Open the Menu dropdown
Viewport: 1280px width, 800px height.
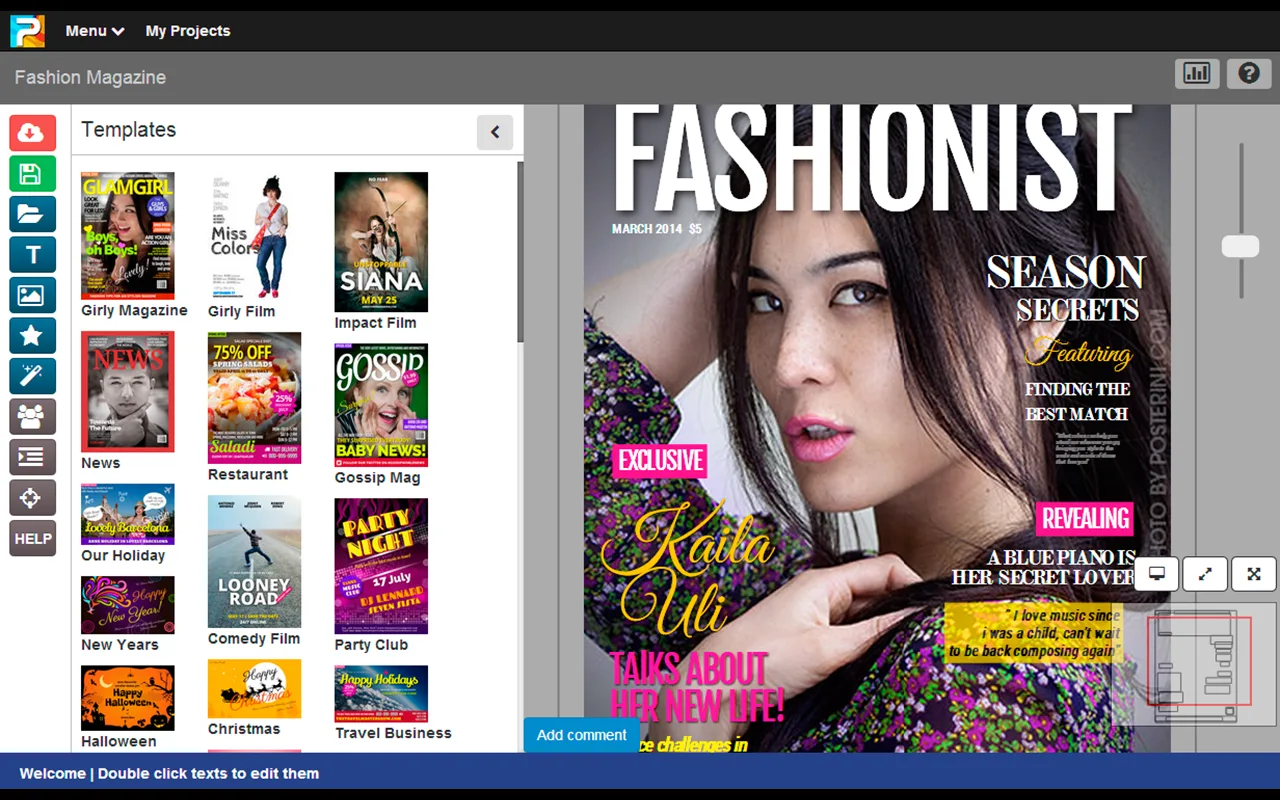[x=95, y=31]
